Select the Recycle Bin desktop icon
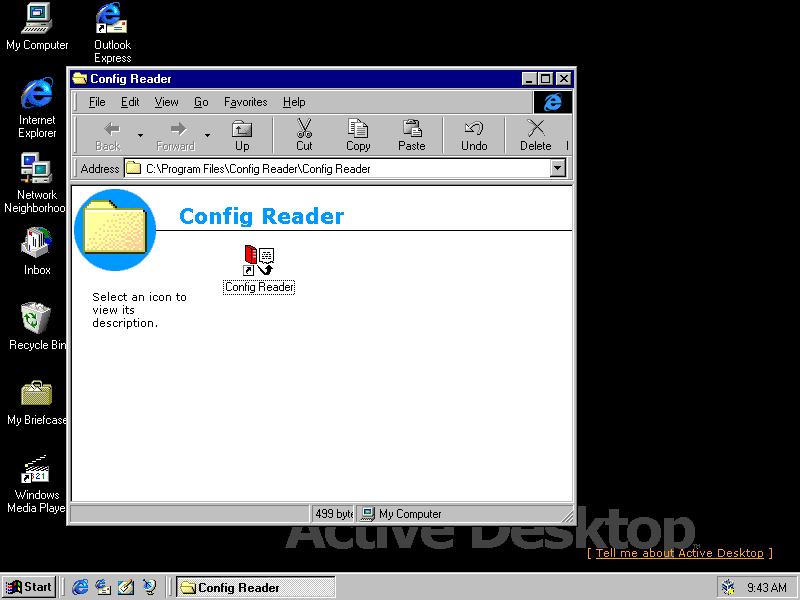 click(x=37, y=327)
